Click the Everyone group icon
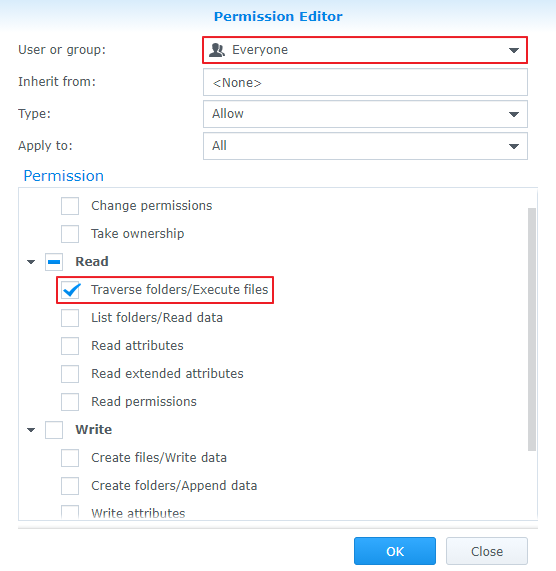 tap(217, 50)
